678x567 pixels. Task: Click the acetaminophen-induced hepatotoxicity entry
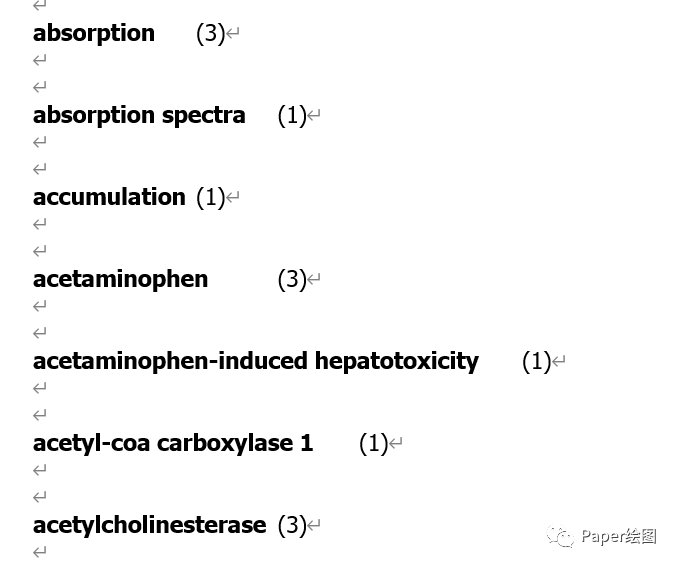point(256,361)
